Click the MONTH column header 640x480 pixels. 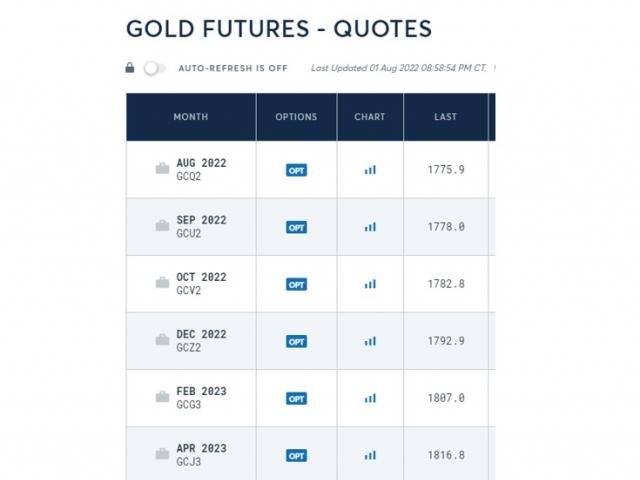coord(191,117)
